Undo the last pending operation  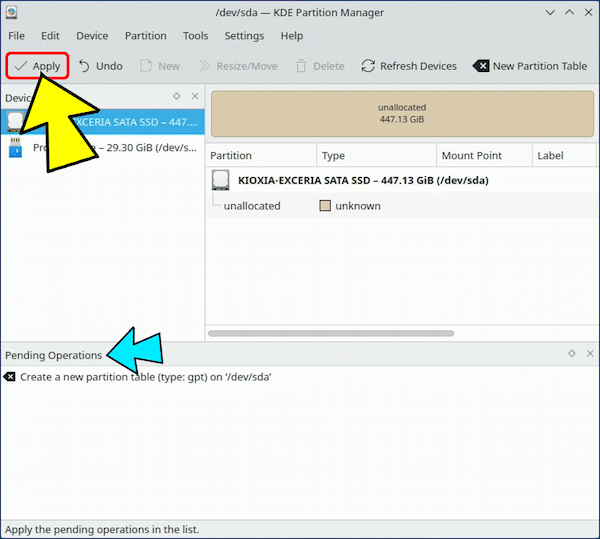tap(100, 66)
